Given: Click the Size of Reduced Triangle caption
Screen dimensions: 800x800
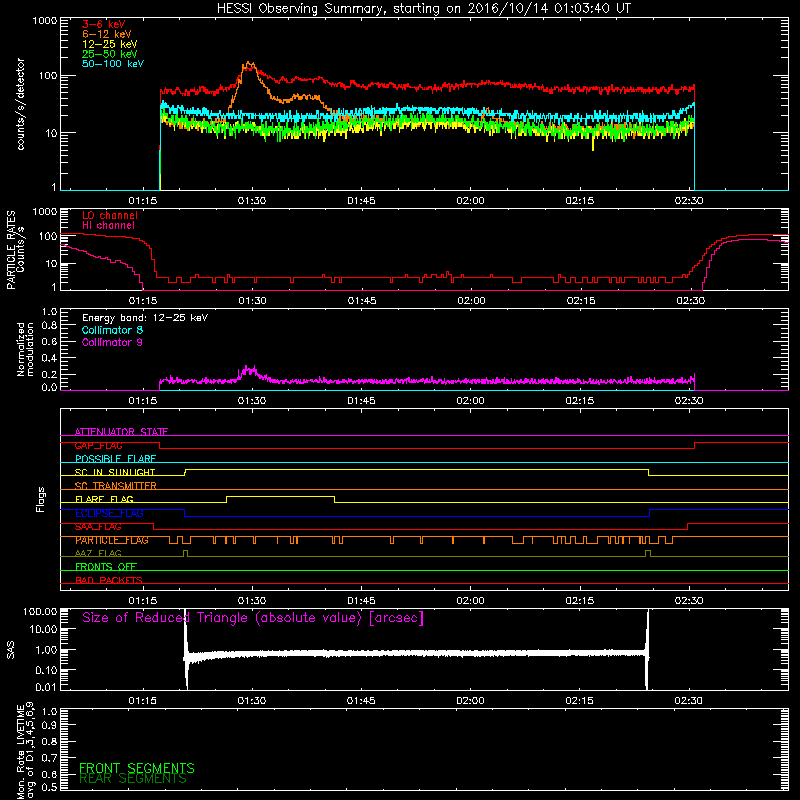Looking at the screenshot, I should point(253,618).
